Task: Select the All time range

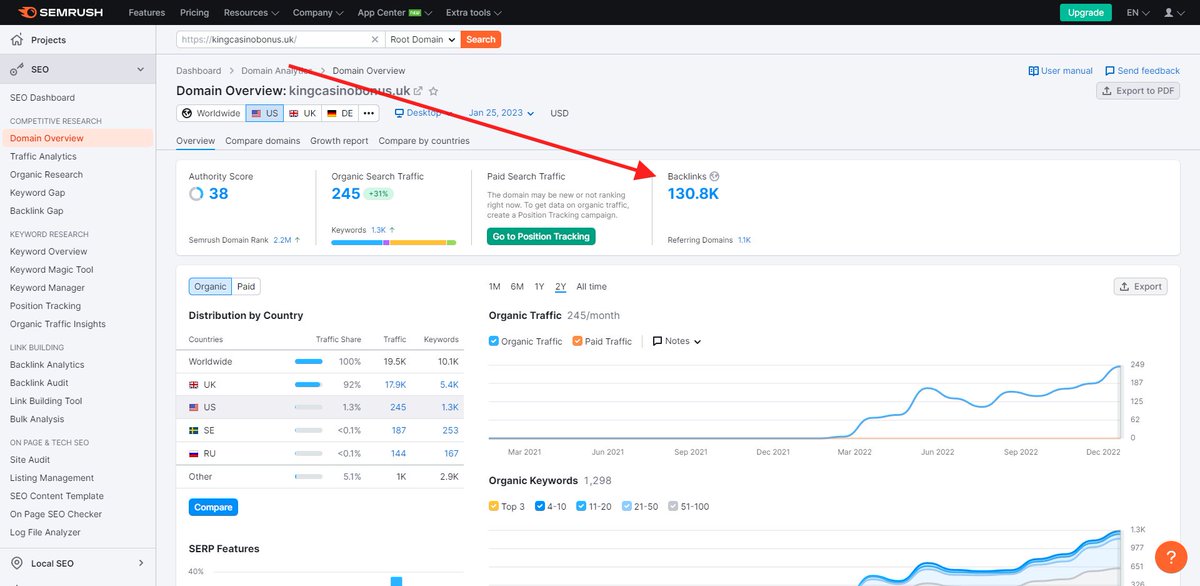Action: 591,286
